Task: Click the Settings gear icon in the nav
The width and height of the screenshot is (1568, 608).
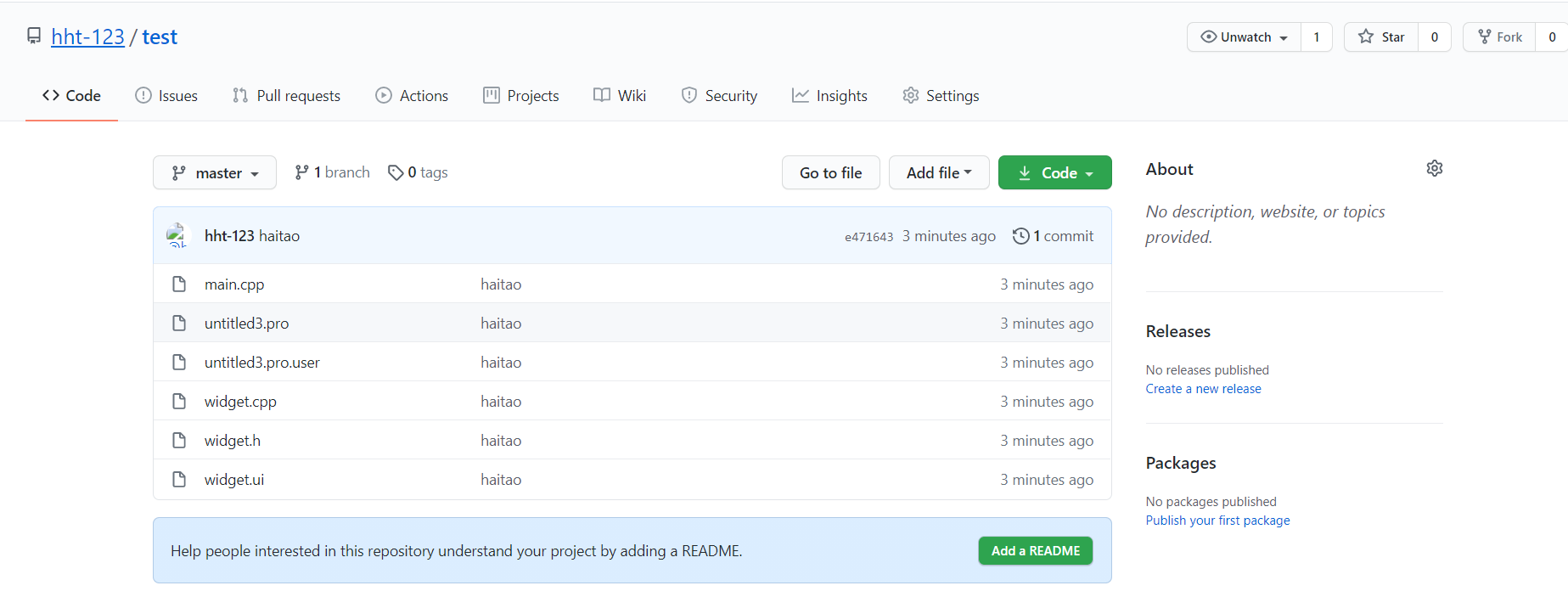Action: (911, 95)
